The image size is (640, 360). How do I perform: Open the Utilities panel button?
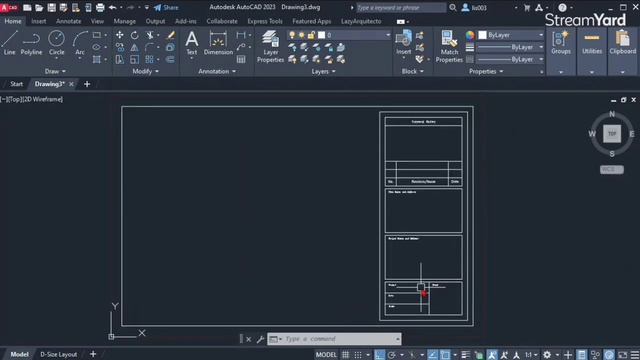tap(592, 45)
